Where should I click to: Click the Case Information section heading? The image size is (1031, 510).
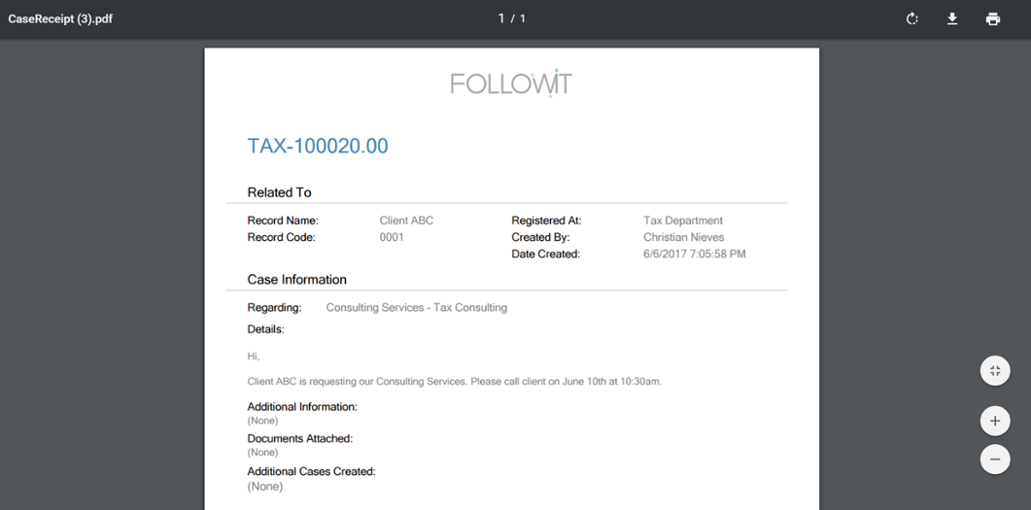(297, 279)
